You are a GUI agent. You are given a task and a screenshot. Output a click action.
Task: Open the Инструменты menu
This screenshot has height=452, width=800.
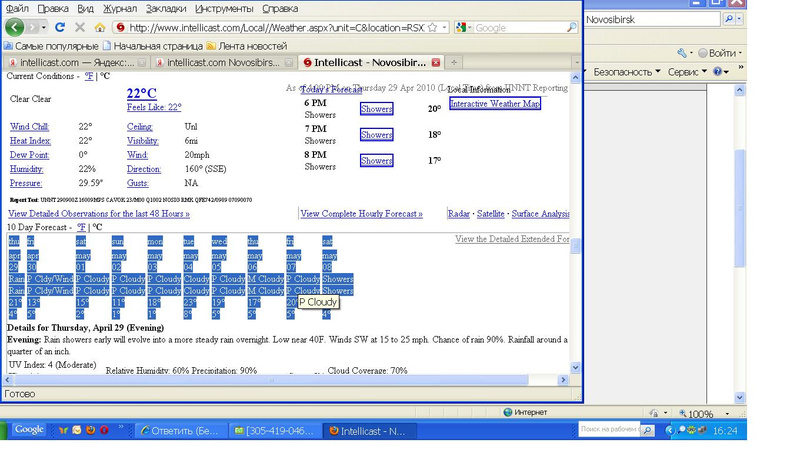pos(223,9)
